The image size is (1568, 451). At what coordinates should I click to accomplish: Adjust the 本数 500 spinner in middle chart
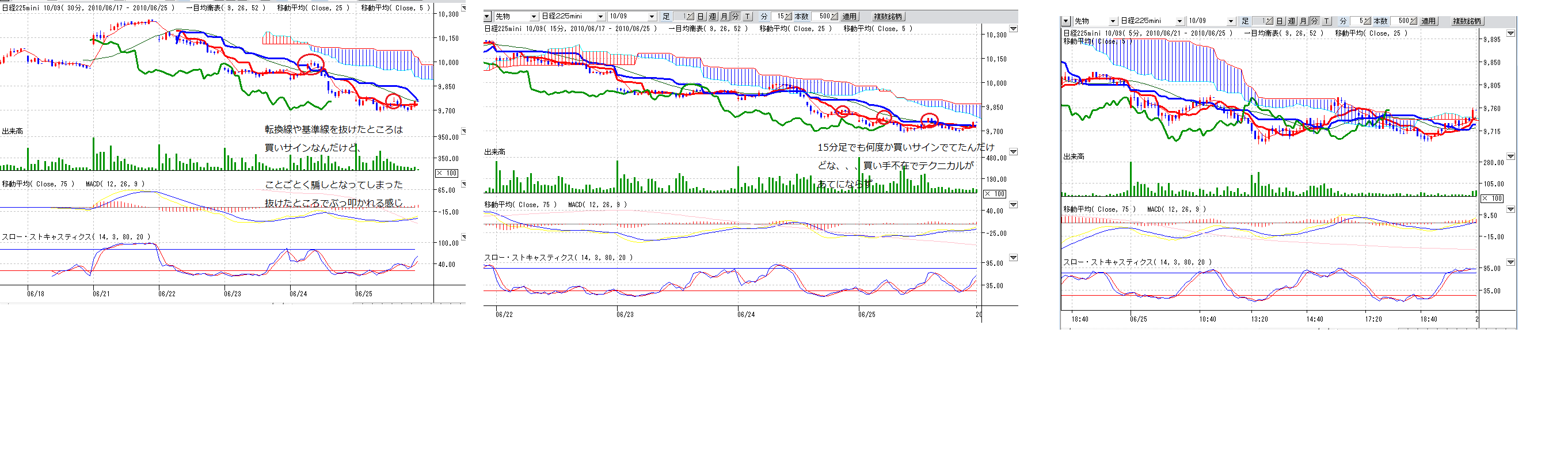coord(834,17)
